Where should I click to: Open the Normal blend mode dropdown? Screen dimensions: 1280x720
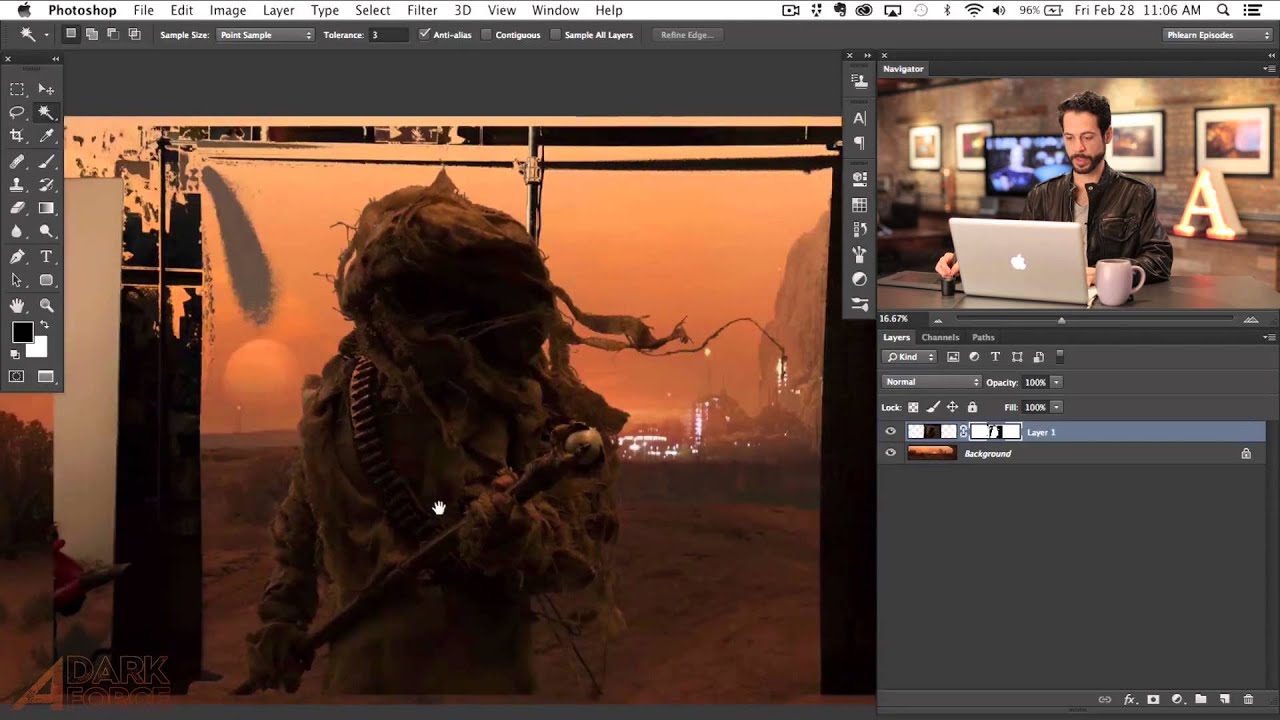932,382
